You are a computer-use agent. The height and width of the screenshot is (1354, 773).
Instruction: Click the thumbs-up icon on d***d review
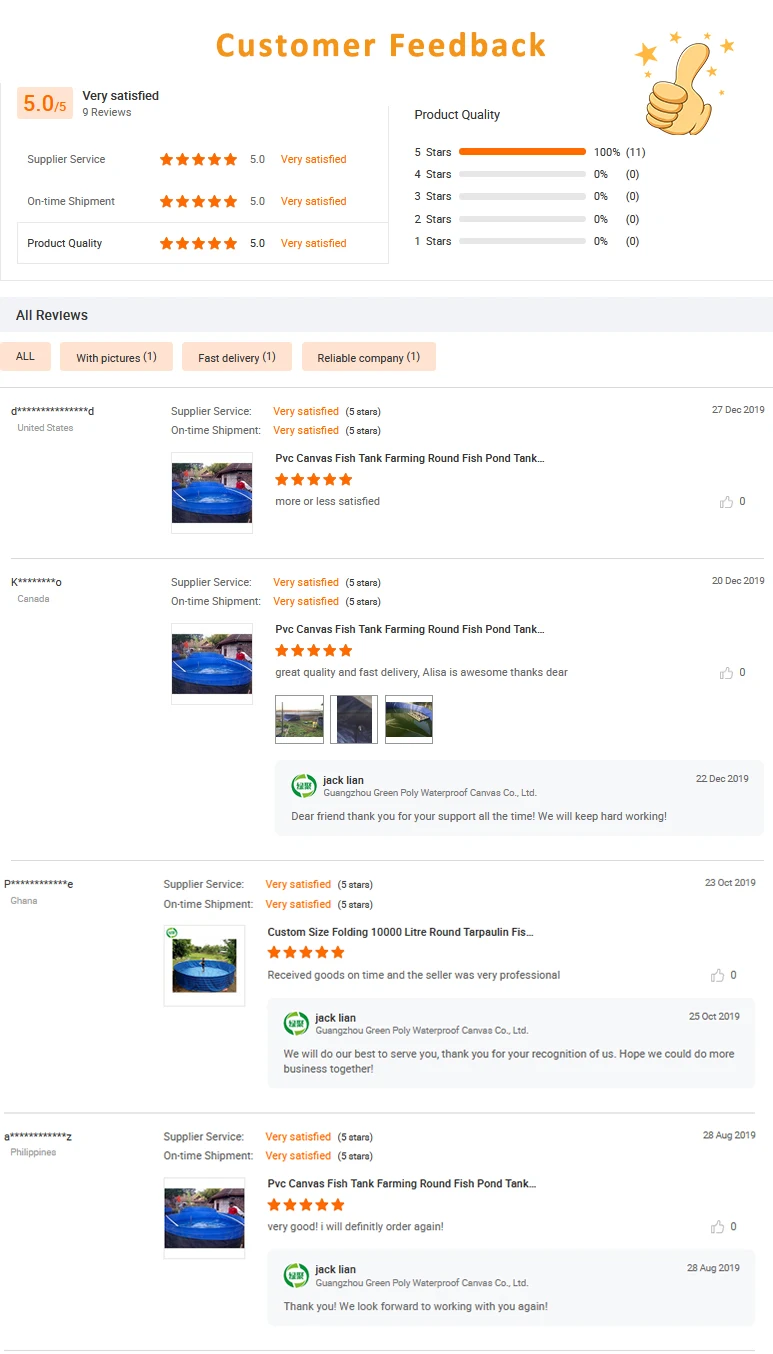click(727, 502)
